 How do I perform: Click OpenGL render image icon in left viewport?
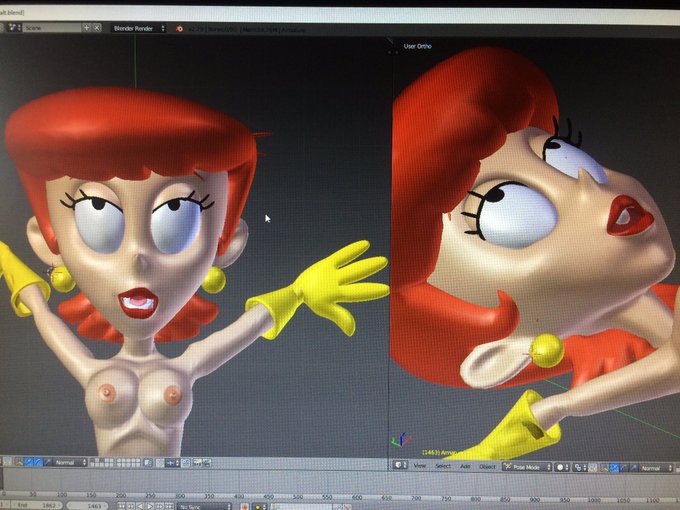pos(197,463)
